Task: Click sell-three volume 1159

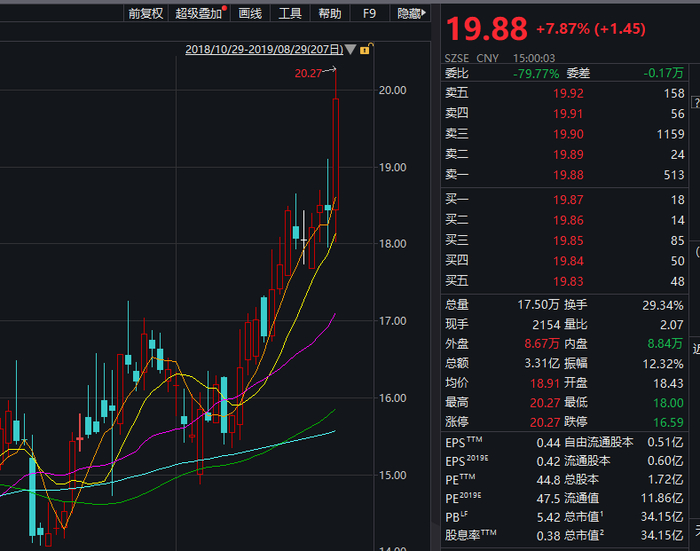Action: point(670,134)
